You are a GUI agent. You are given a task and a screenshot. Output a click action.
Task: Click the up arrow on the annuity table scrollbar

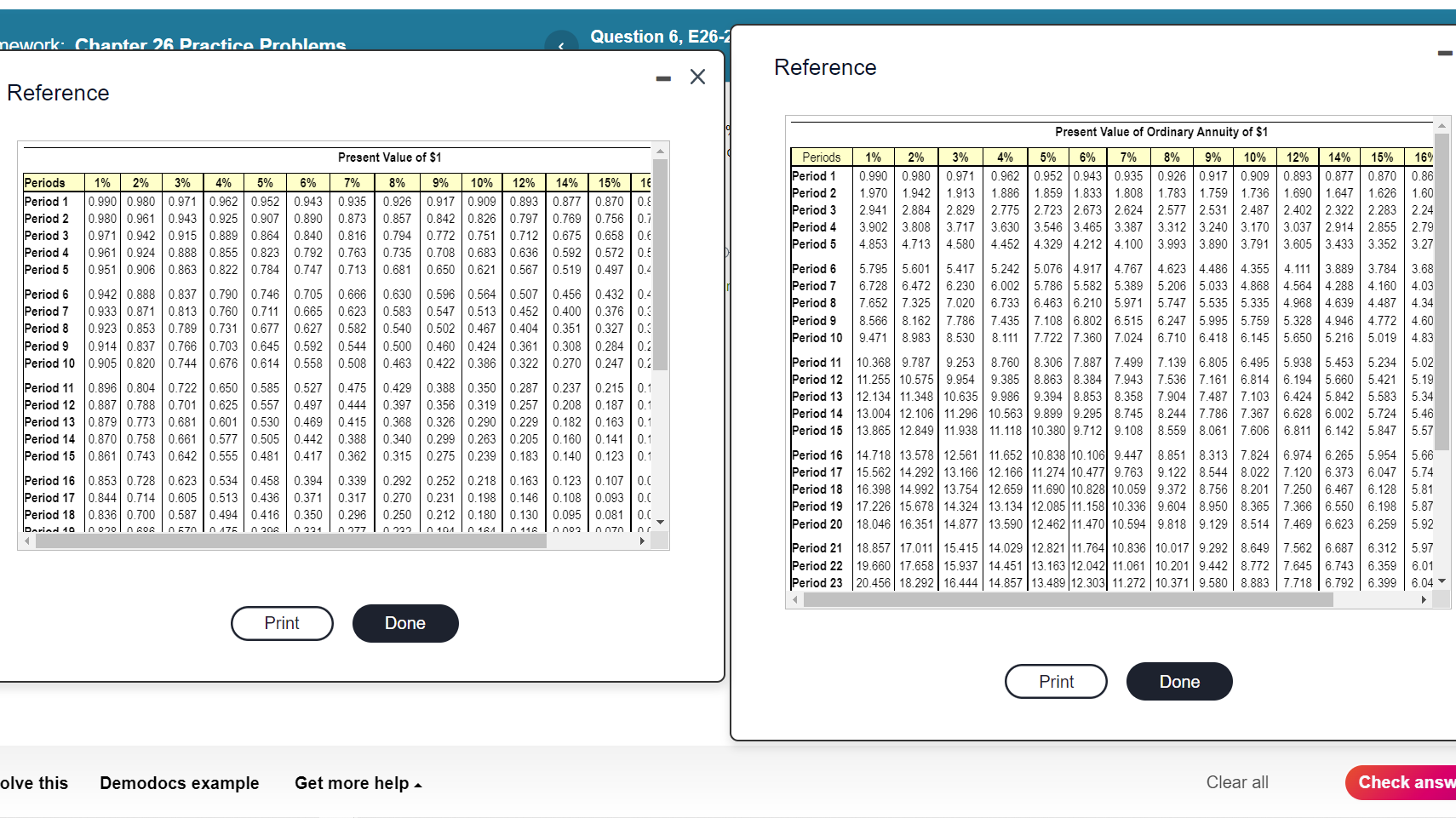pos(1440,124)
